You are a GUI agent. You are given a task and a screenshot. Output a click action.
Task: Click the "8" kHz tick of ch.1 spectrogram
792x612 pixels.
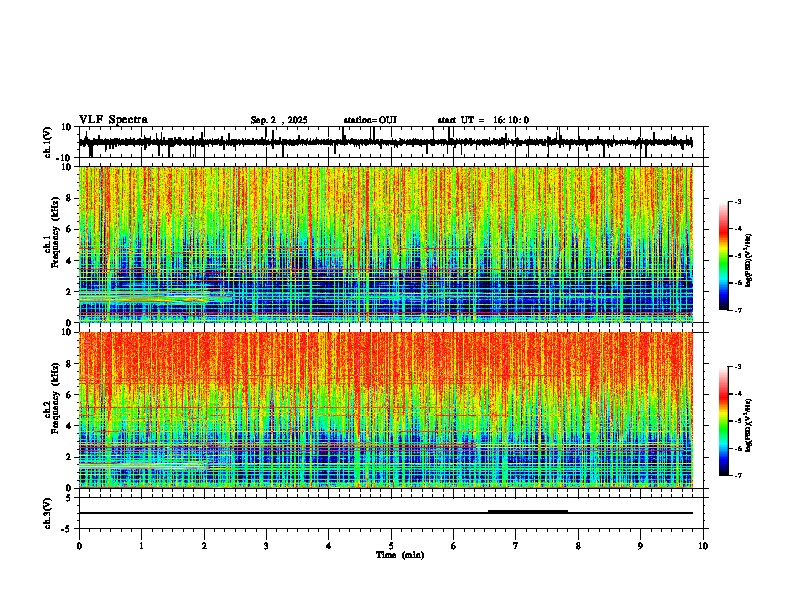[70, 198]
